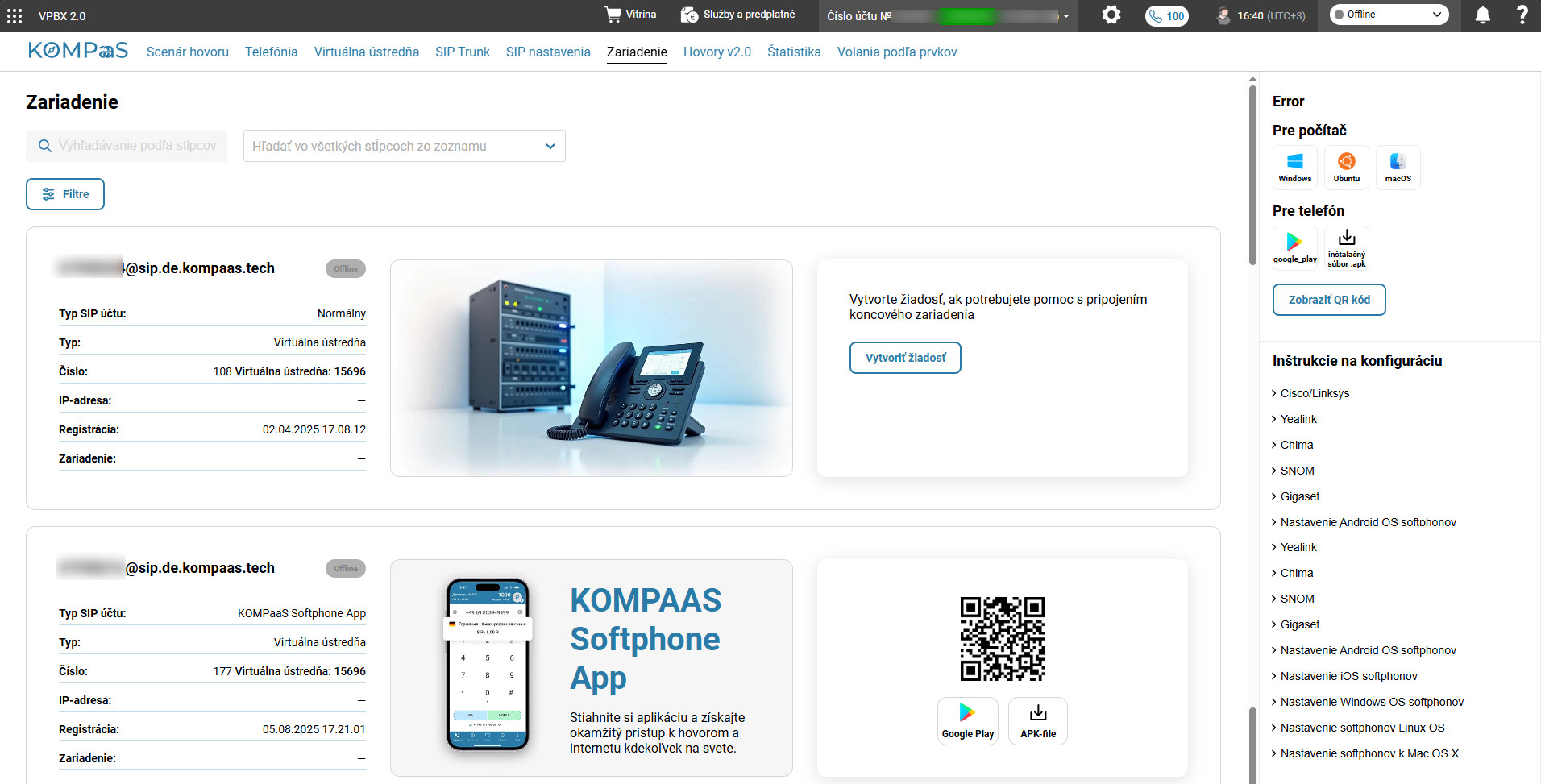The image size is (1541, 784).
Task: Open Scenár hovoru tab
Action: (188, 52)
